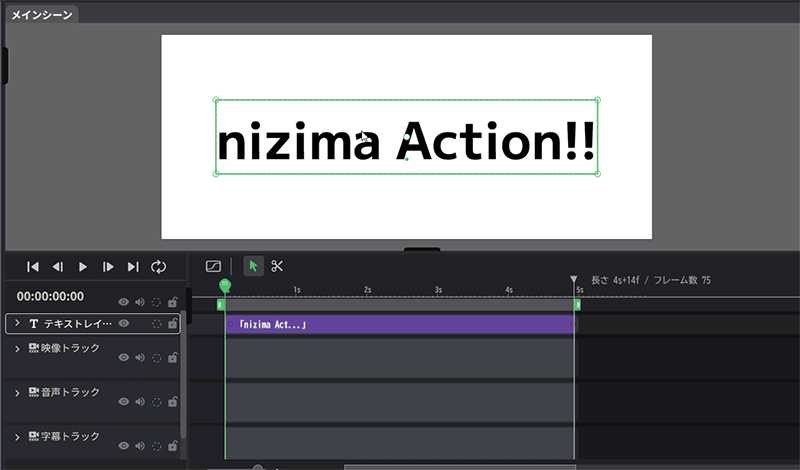Click the 2s mark on ruler
The width and height of the screenshot is (800, 470).
coord(367,290)
